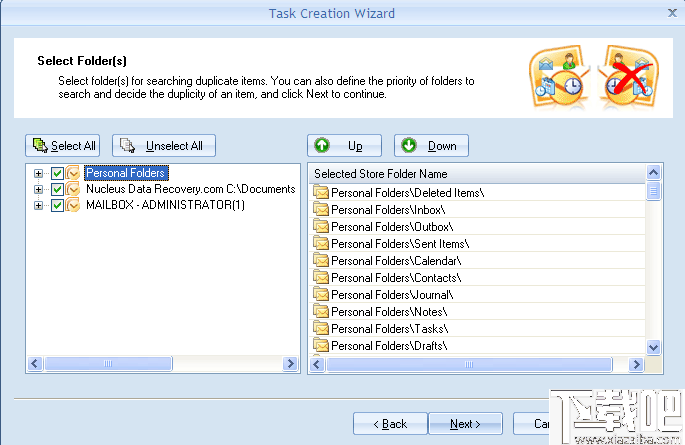This screenshot has height=445, width=685.
Task: Proceed with the Next button
Action: pyautogui.click(x=465, y=424)
